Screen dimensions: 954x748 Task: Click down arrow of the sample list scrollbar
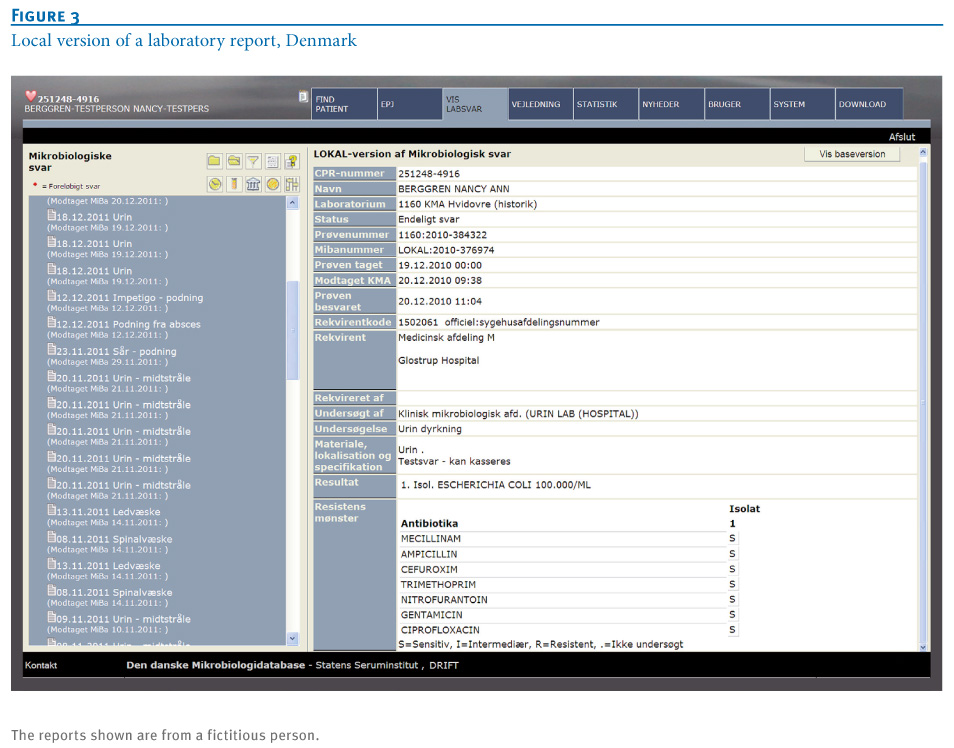pyautogui.click(x=293, y=638)
